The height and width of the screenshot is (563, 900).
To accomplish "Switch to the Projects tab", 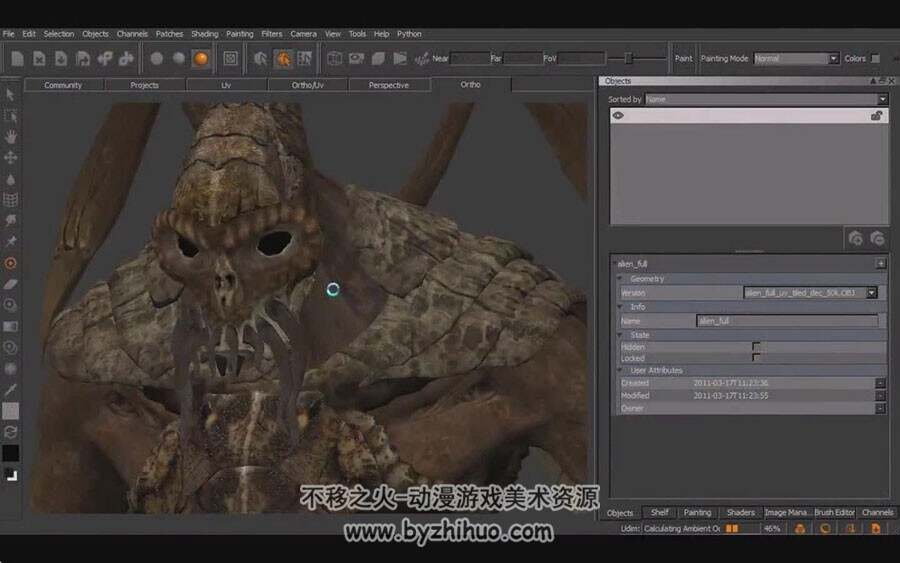I will pyautogui.click(x=144, y=85).
